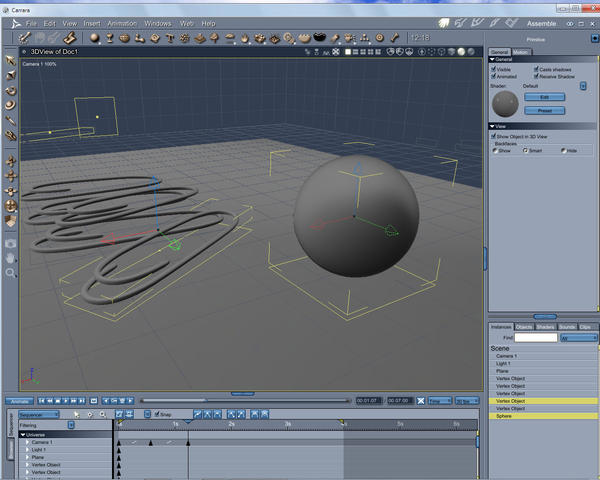Toggle Show Object in 3D View checkbox
The image size is (600, 480).
(494, 136)
